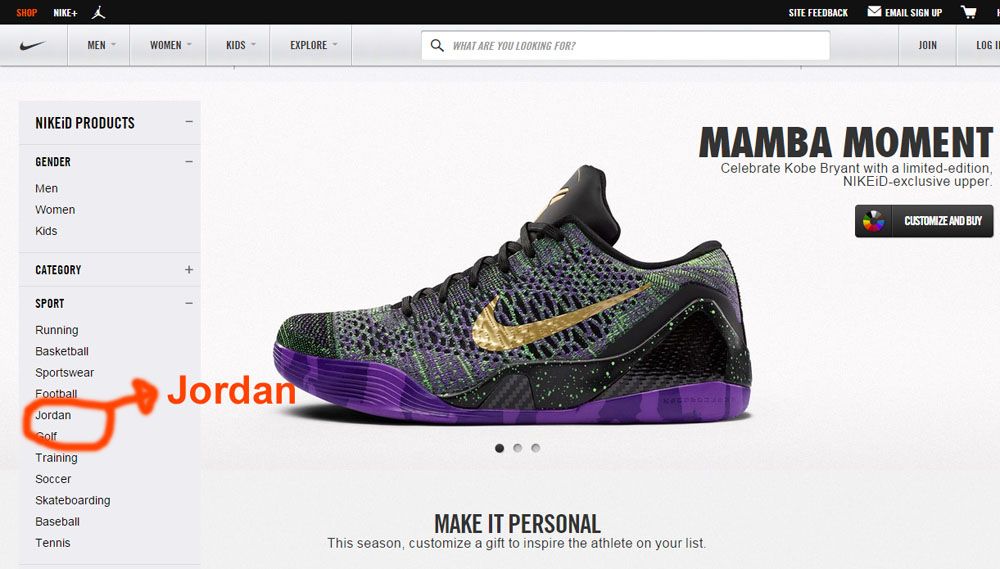Click the search input field
1000x569 pixels.
point(626,45)
